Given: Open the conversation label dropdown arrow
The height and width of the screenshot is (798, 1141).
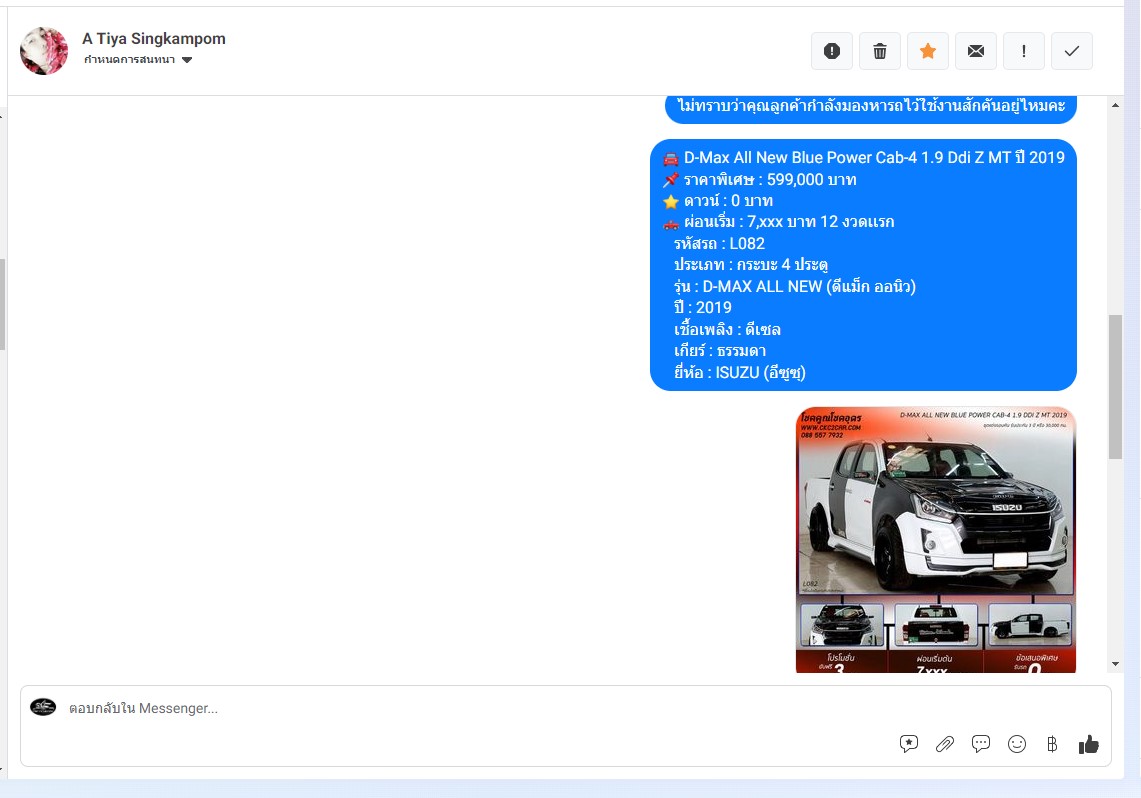Looking at the screenshot, I should [187, 60].
